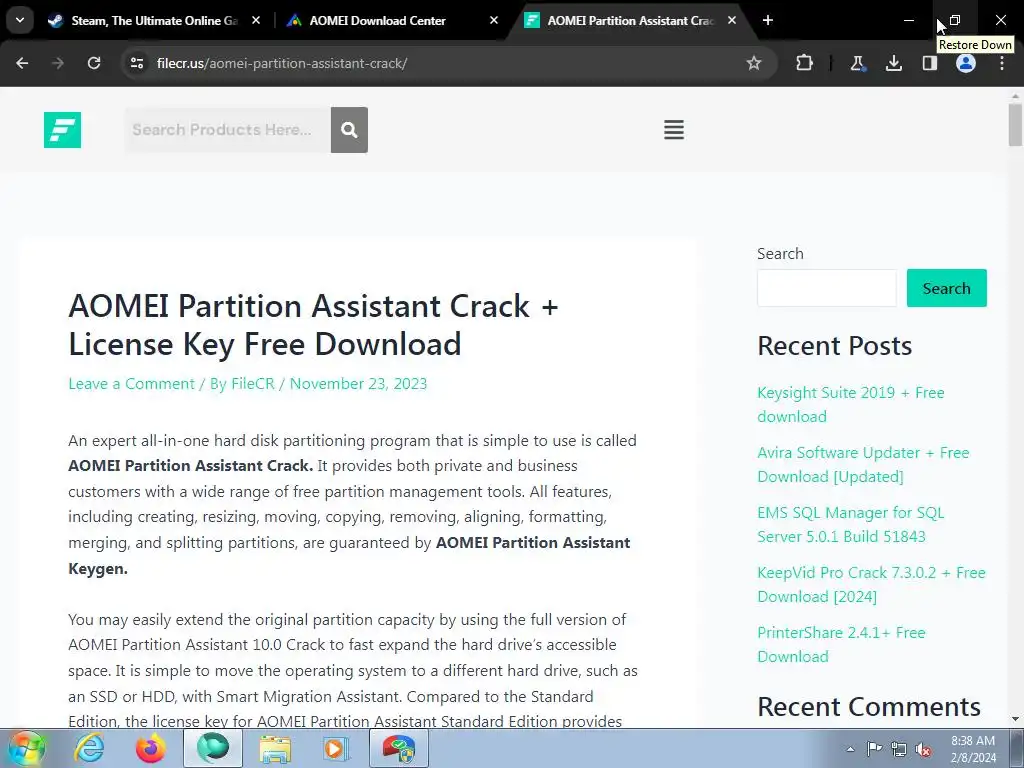1024x768 pixels.
Task: Open the Downloads toolbar icon
Action: (x=893, y=63)
